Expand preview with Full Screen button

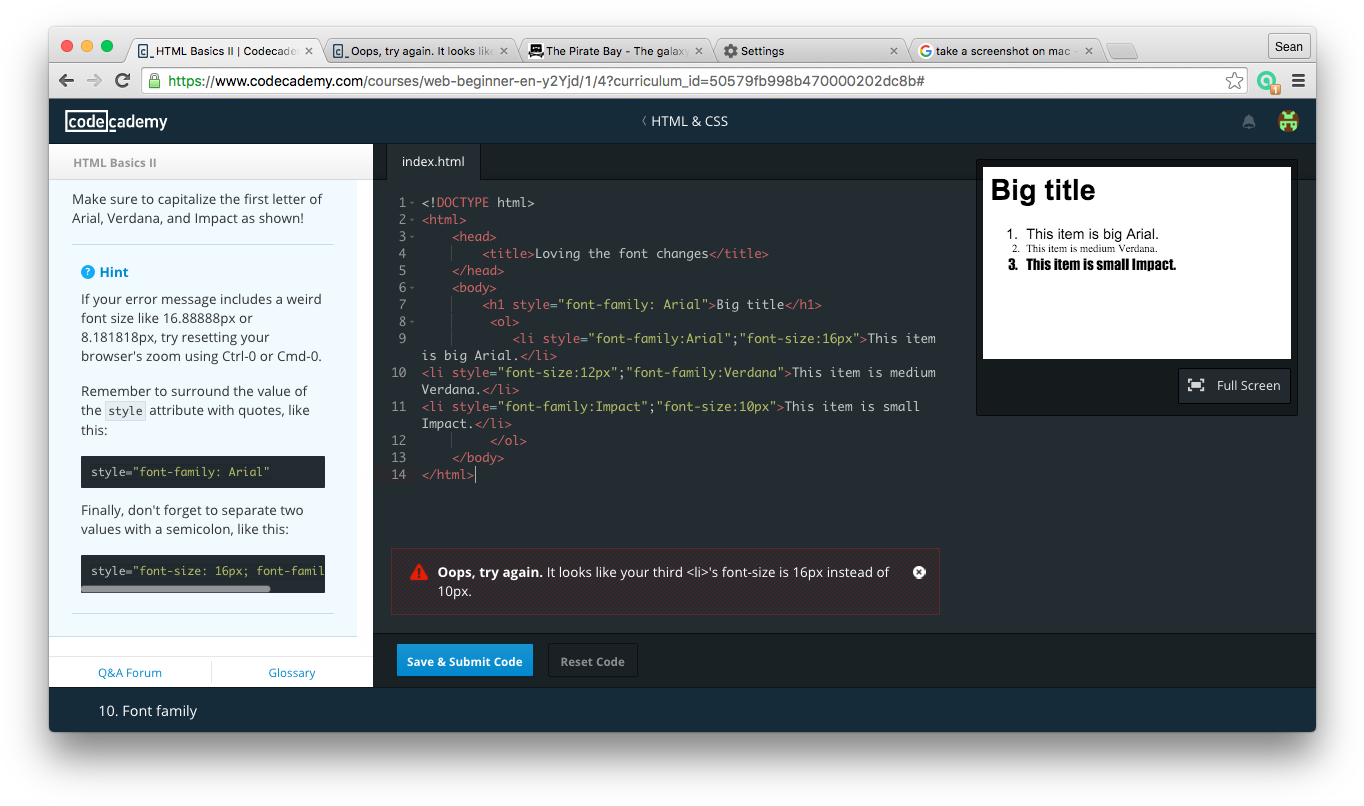click(x=1234, y=386)
